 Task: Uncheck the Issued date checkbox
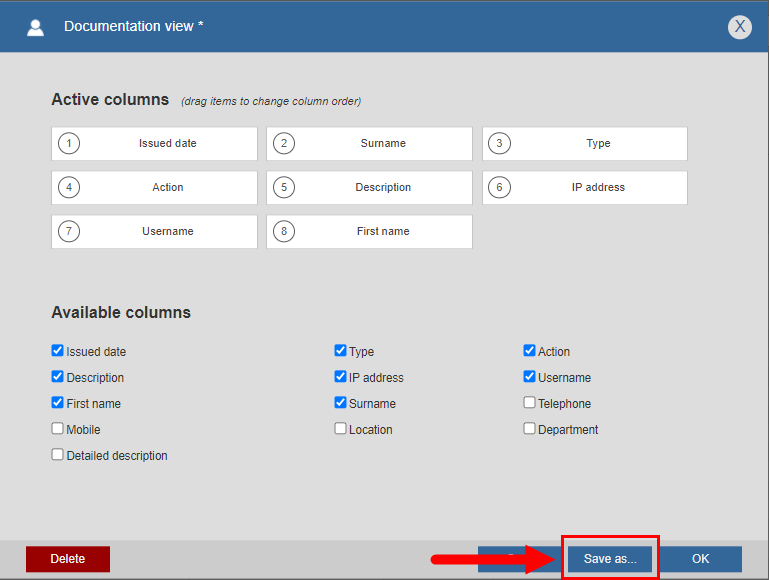57,350
